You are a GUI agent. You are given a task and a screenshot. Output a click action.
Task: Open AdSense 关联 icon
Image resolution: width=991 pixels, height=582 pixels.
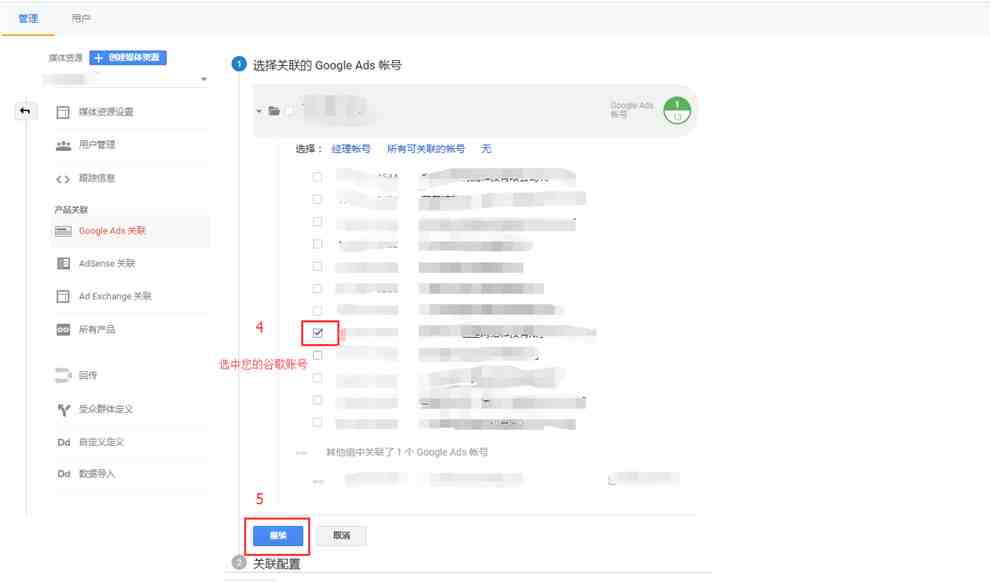[63, 264]
